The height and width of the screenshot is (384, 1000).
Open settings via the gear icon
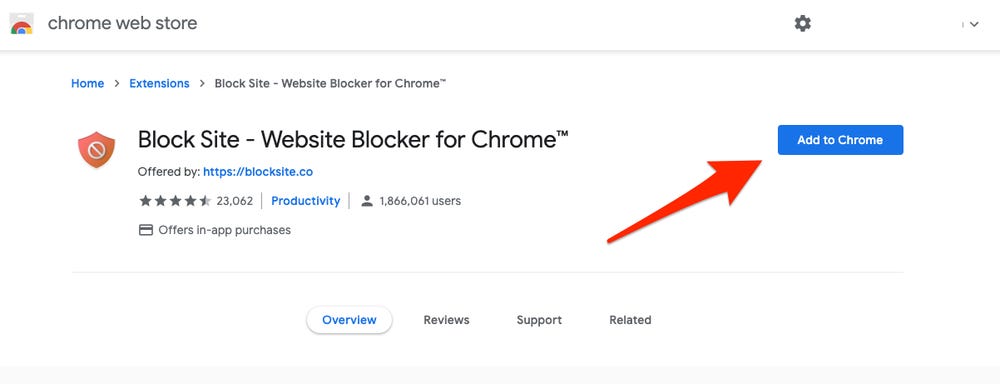click(802, 24)
